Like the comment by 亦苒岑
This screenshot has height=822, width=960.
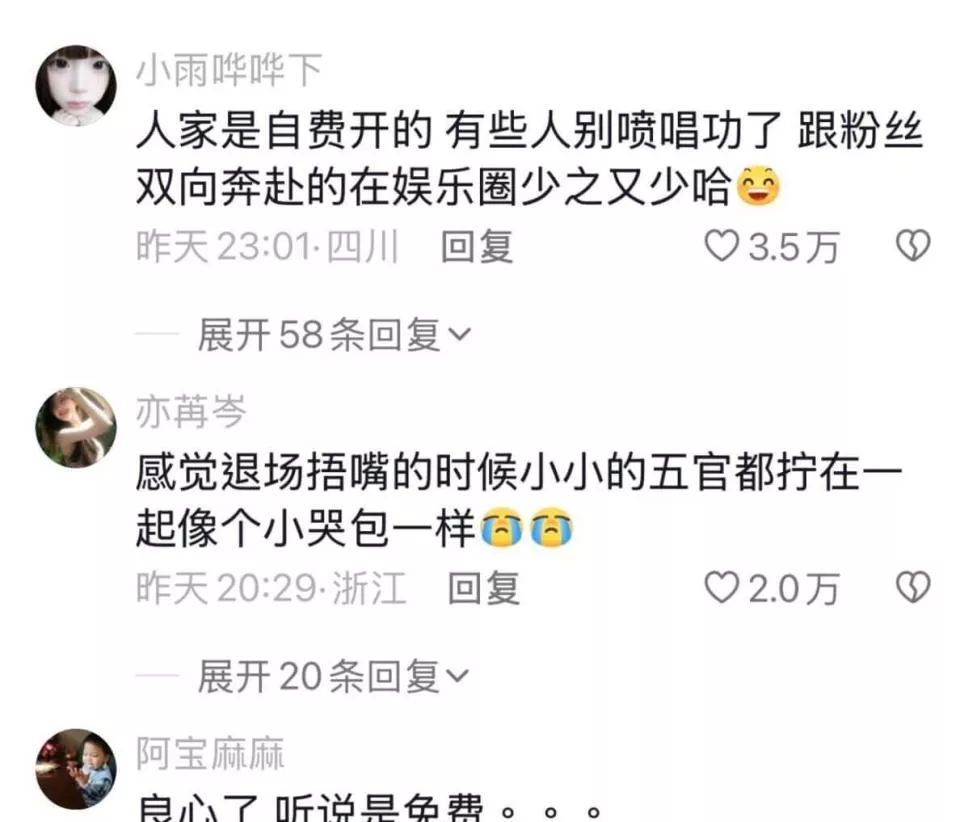[x=721, y=588]
